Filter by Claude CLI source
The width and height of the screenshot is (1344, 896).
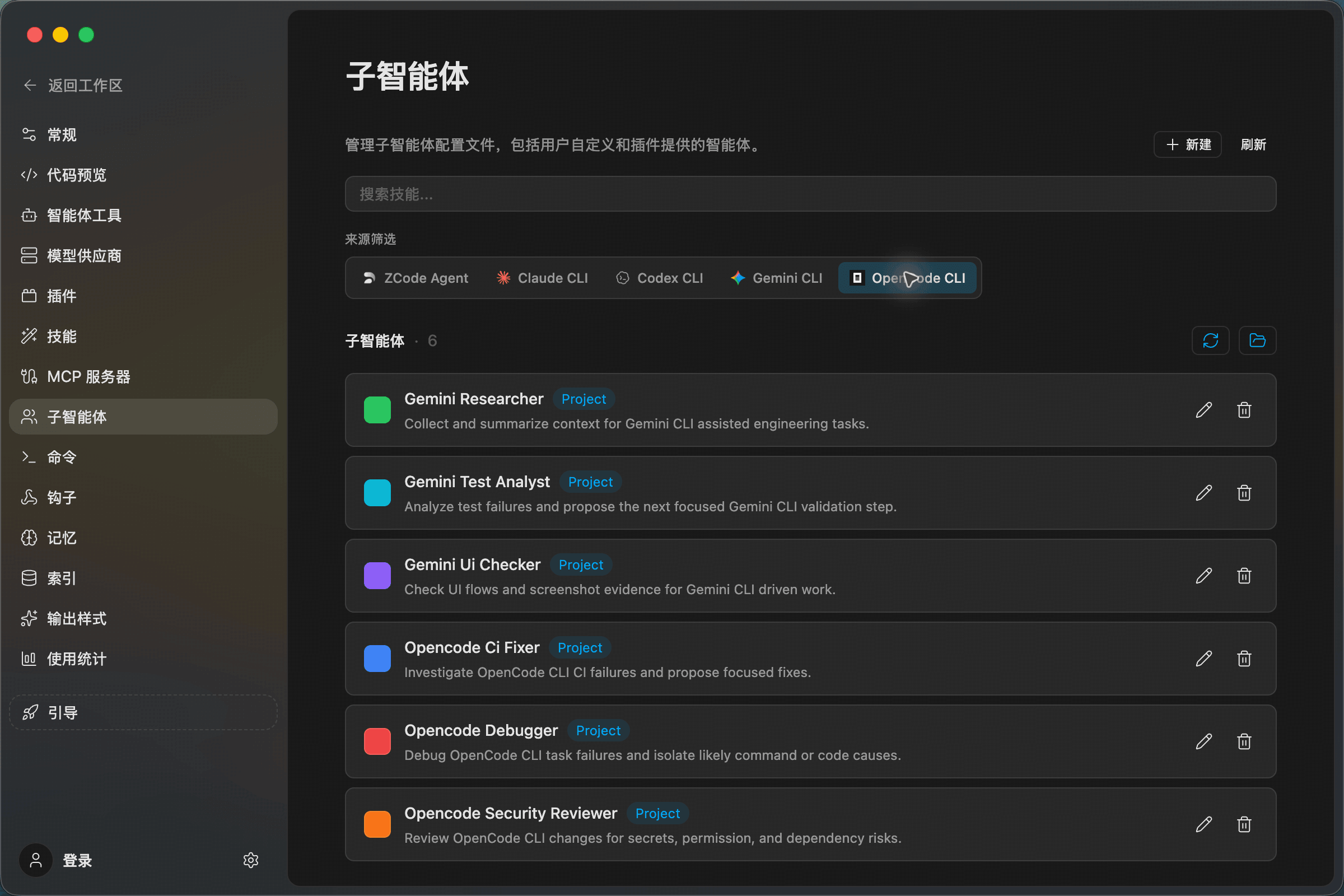(542, 278)
